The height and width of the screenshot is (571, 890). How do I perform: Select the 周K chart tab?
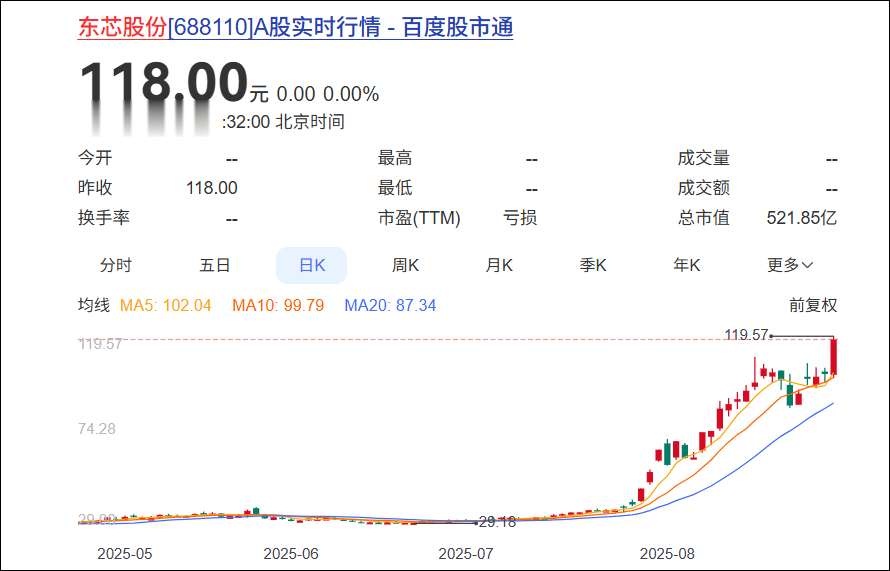(405, 265)
